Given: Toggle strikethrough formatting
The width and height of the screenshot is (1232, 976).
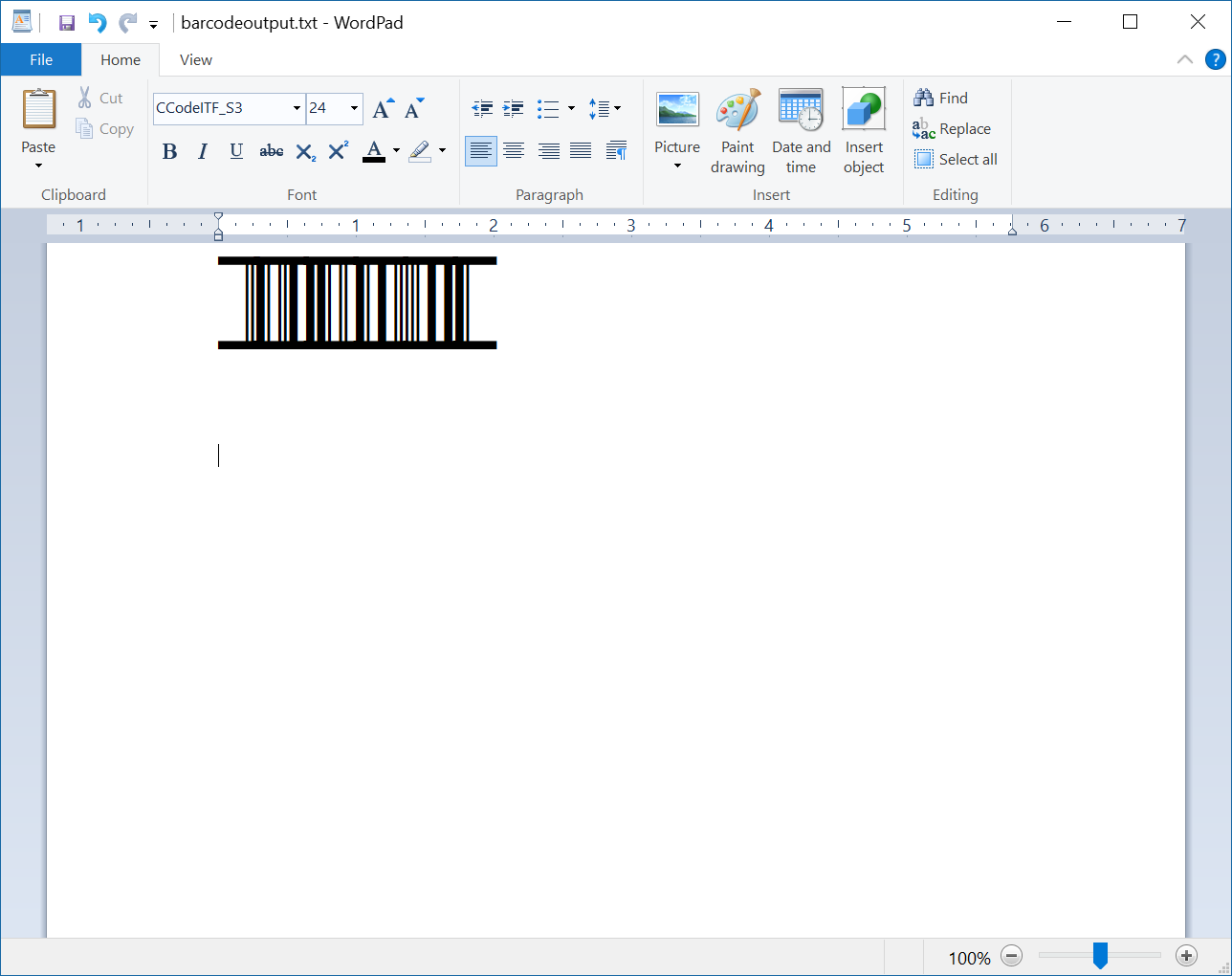Looking at the screenshot, I should (x=272, y=151).
